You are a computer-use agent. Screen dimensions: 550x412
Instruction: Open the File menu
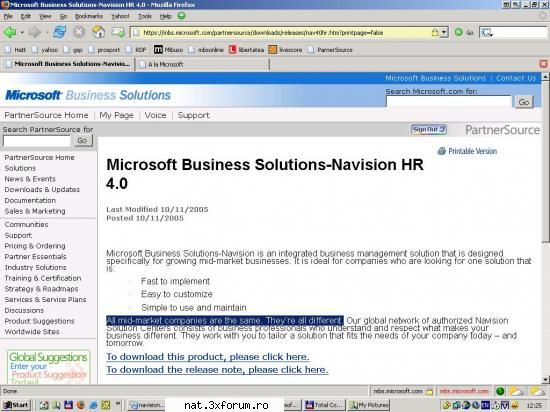click(8, 16)
